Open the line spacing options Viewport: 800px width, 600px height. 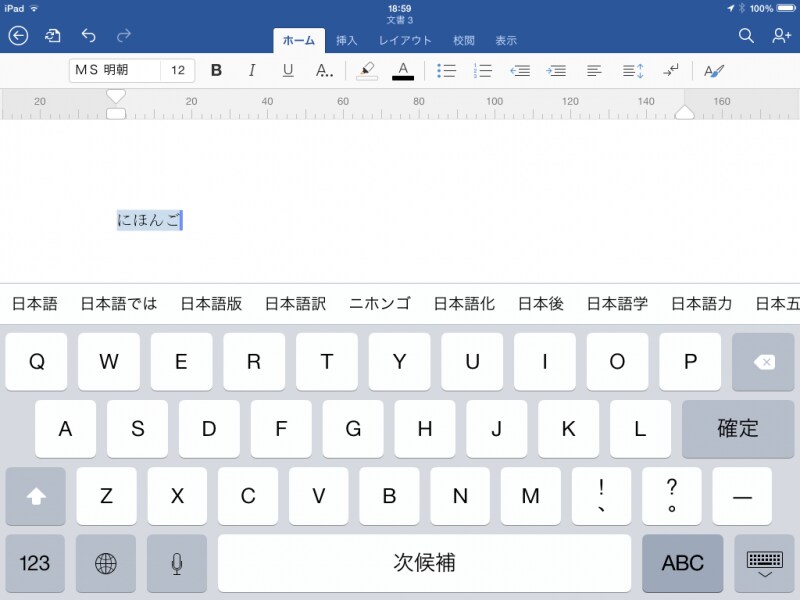tap(632, 70)
